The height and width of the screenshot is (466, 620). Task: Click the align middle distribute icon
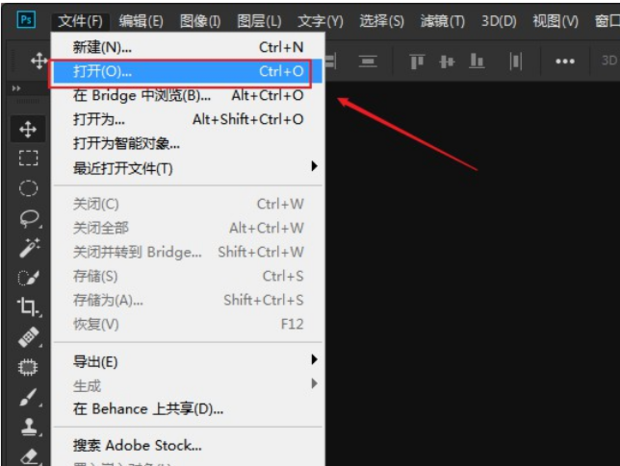point(447,61)
